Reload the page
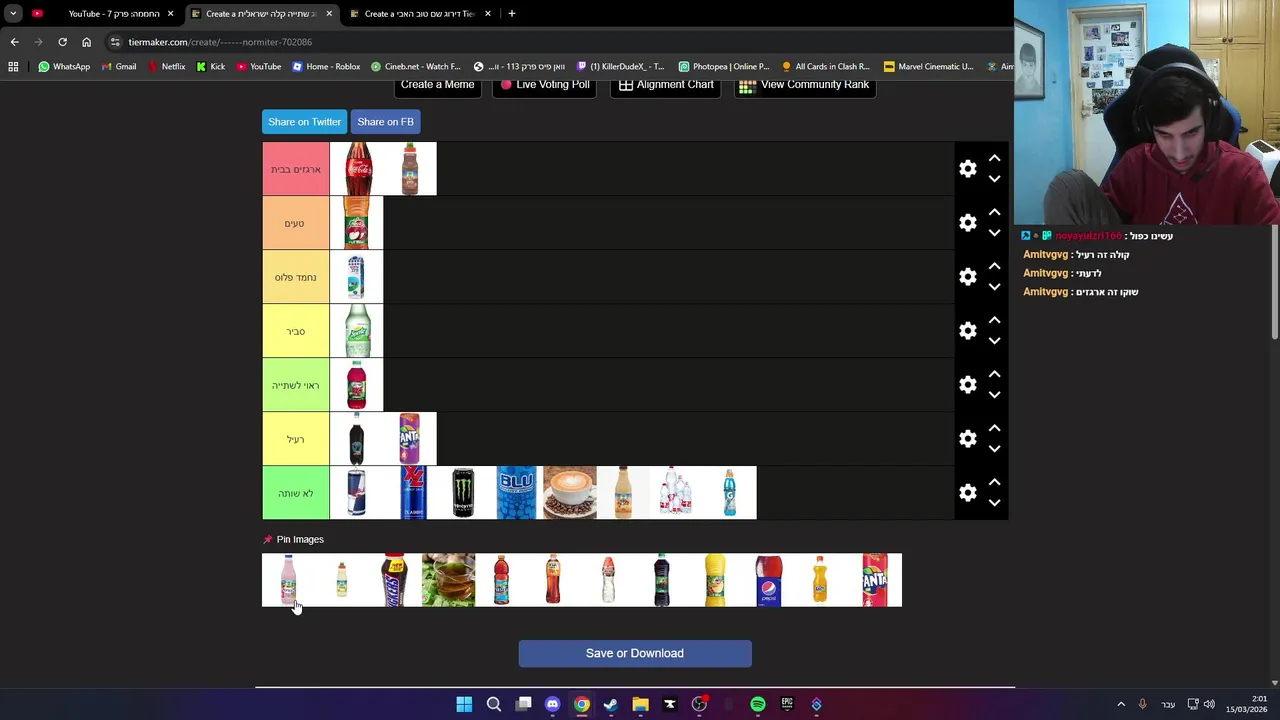 point(62,42)
